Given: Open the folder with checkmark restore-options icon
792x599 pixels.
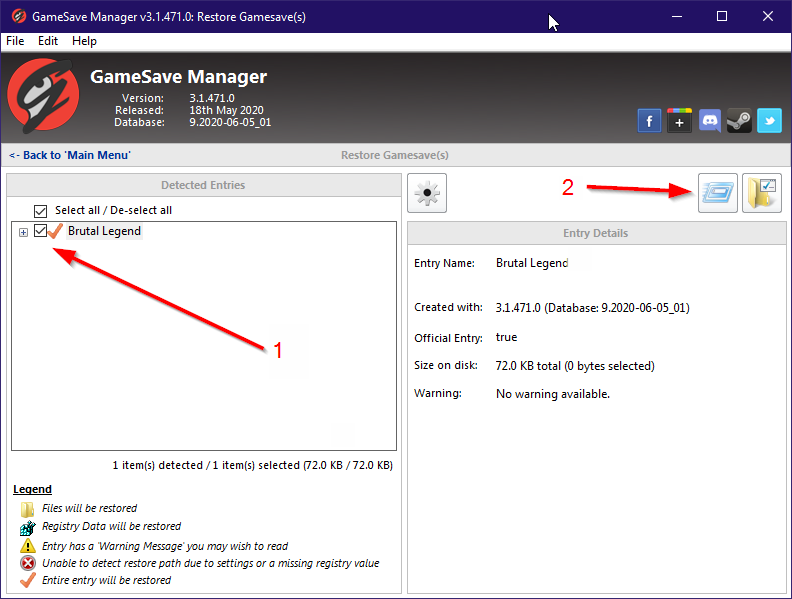Looking at the screenshot, I should pos(762,193).
